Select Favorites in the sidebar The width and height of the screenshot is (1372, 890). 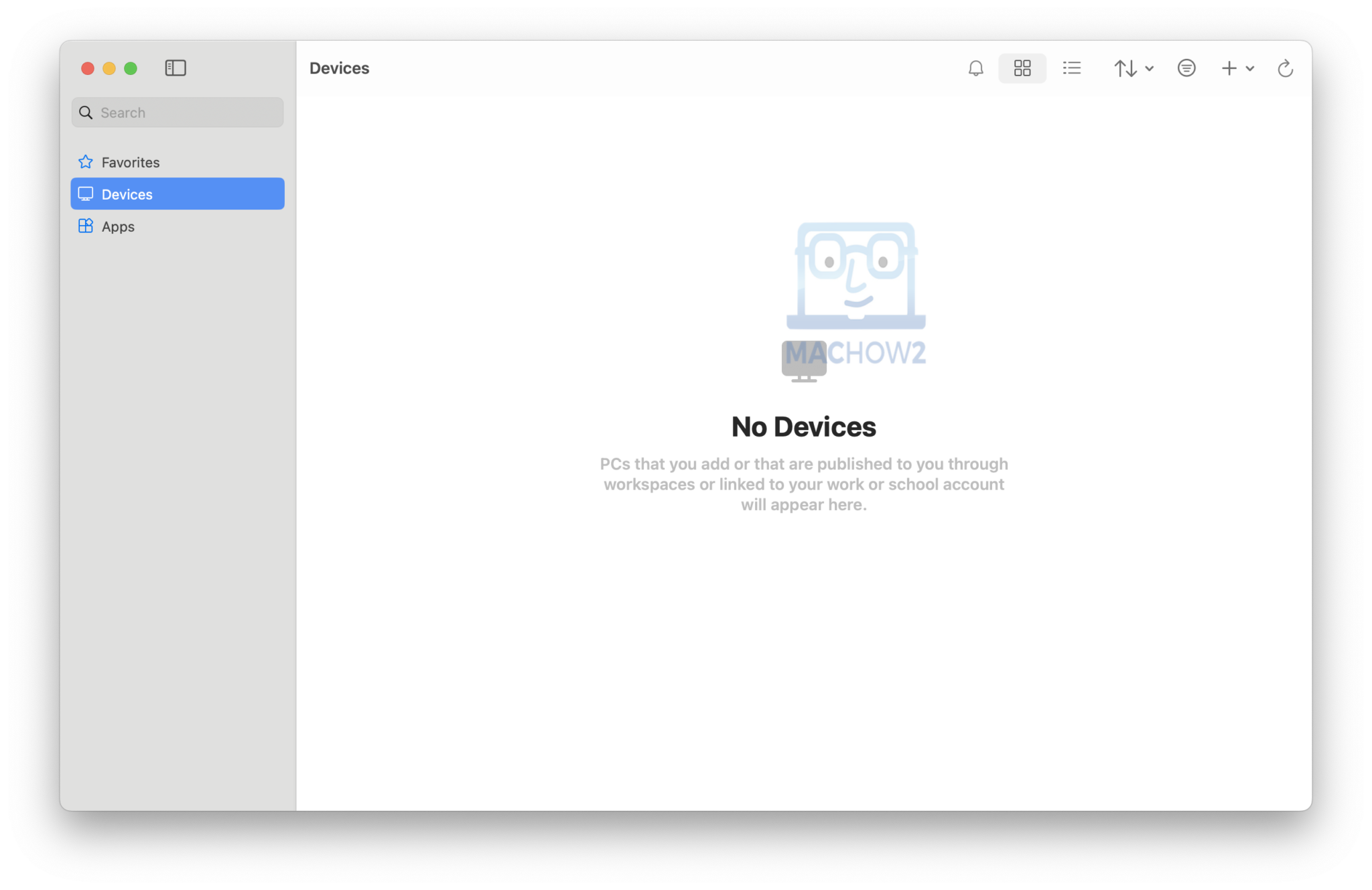(x=130, y=161)
